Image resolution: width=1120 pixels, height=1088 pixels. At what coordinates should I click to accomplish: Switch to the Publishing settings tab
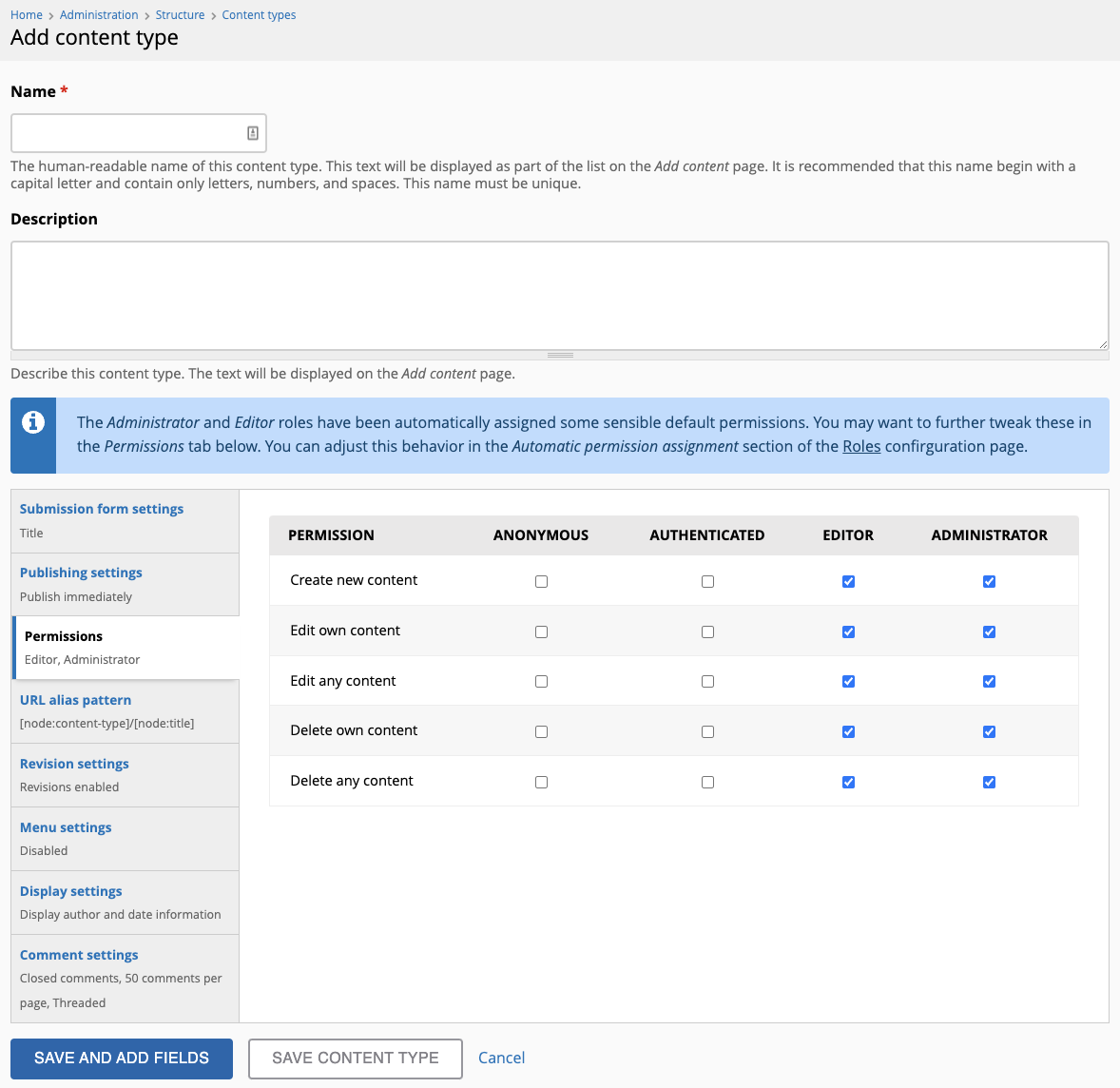pyautogui.click(x=81, y=573)
